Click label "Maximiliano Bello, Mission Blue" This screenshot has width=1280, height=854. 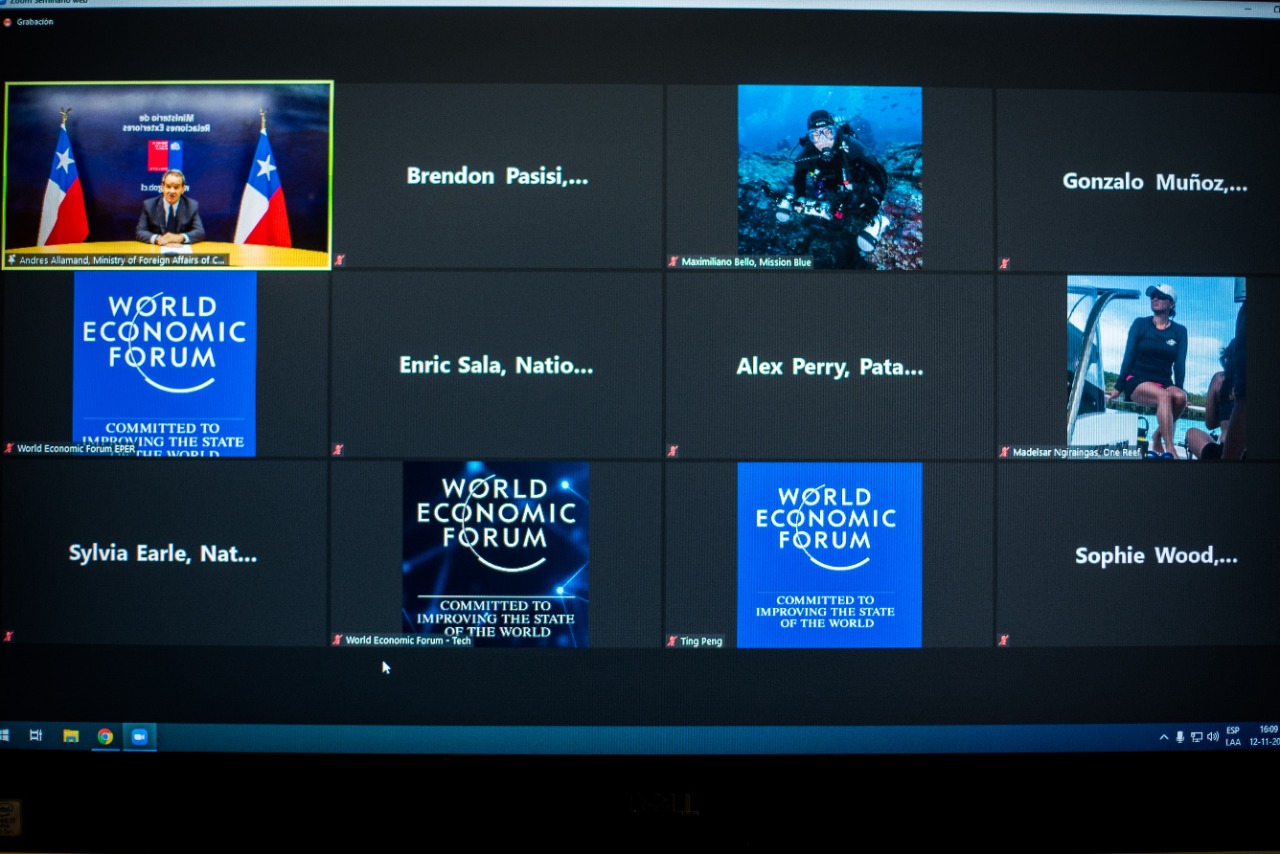(x=747, y=262)
